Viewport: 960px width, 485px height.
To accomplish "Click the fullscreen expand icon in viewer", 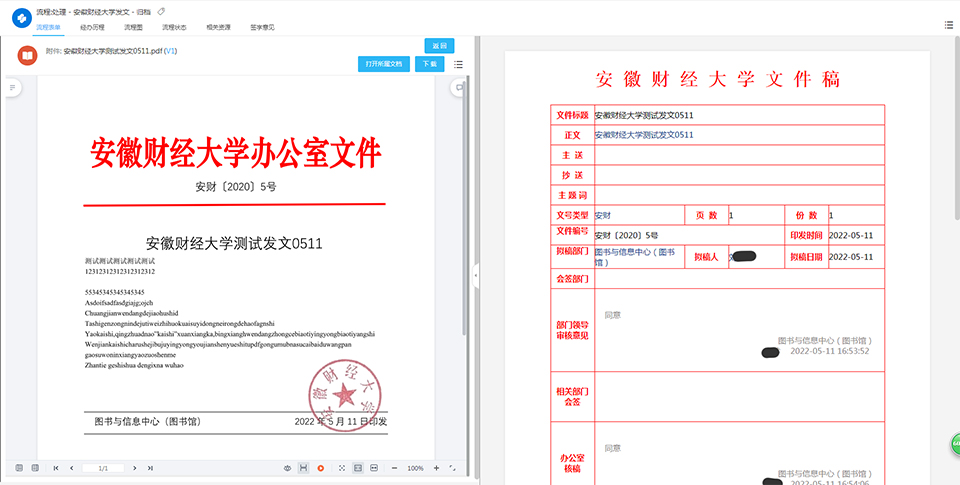I will tap(452, 468).
